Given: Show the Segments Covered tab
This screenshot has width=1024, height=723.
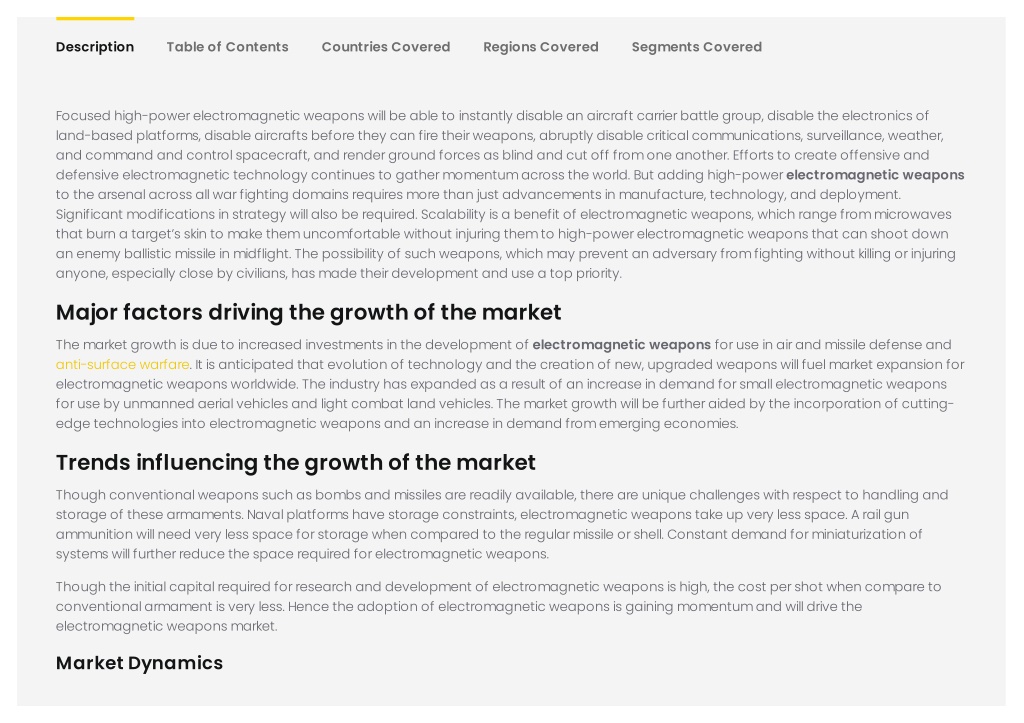Looking at the screenshot, I should click(x=696, y=47).
